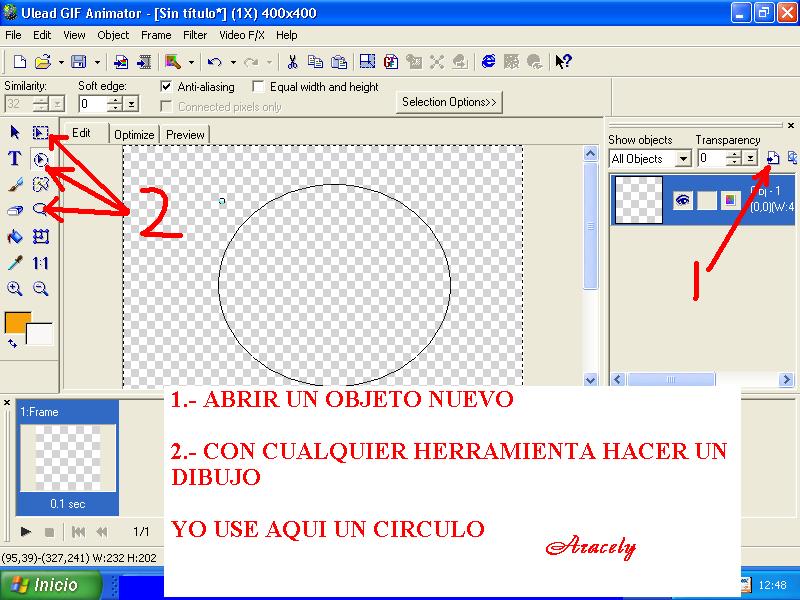Swap foreground and background colors

click(12, 343)
